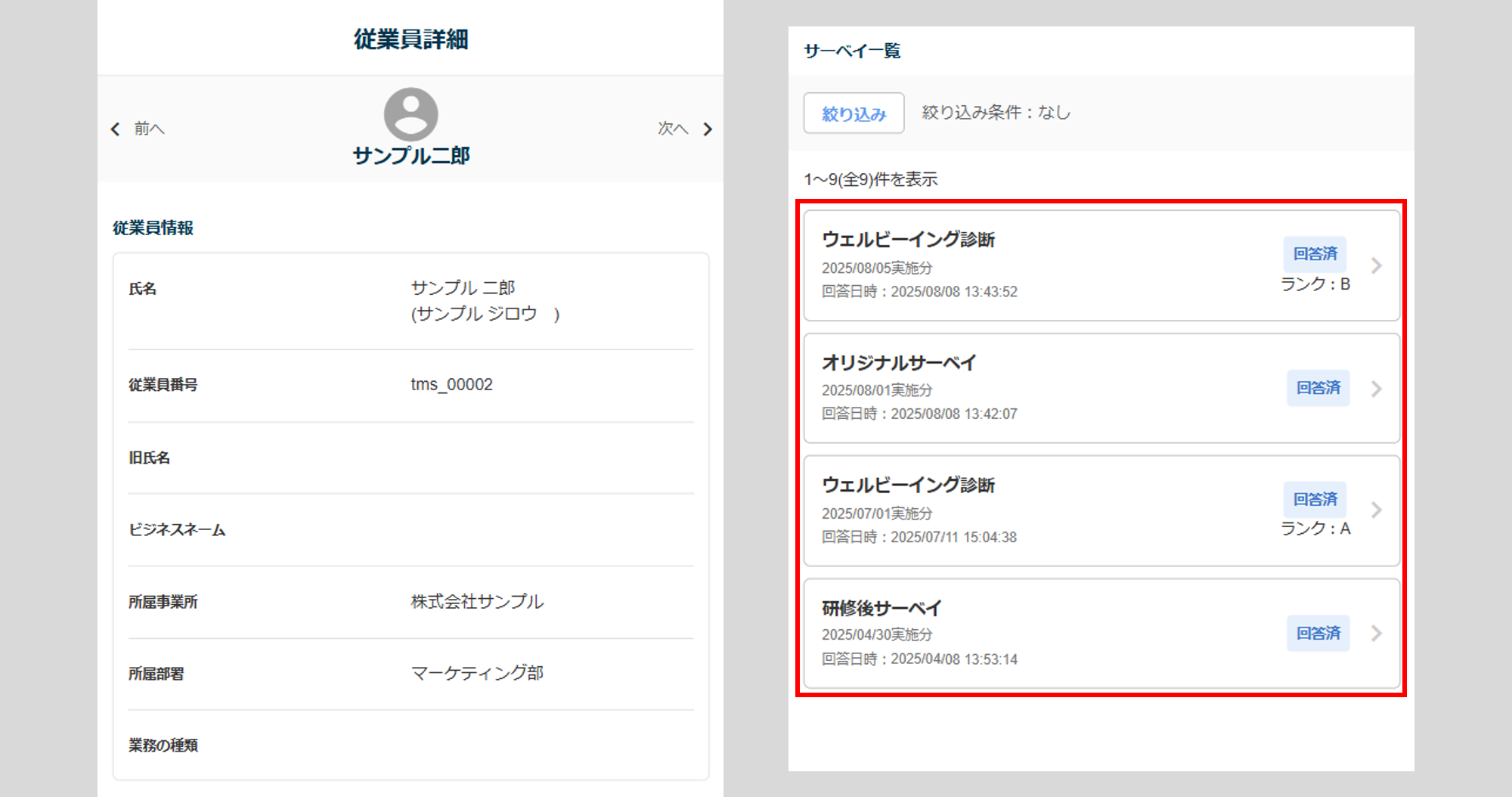This screenshot has height=797, width=1512.
Task: Click 回答済 badge above ランク：B
Action: pyautogui.click(x=1315, y=254)
